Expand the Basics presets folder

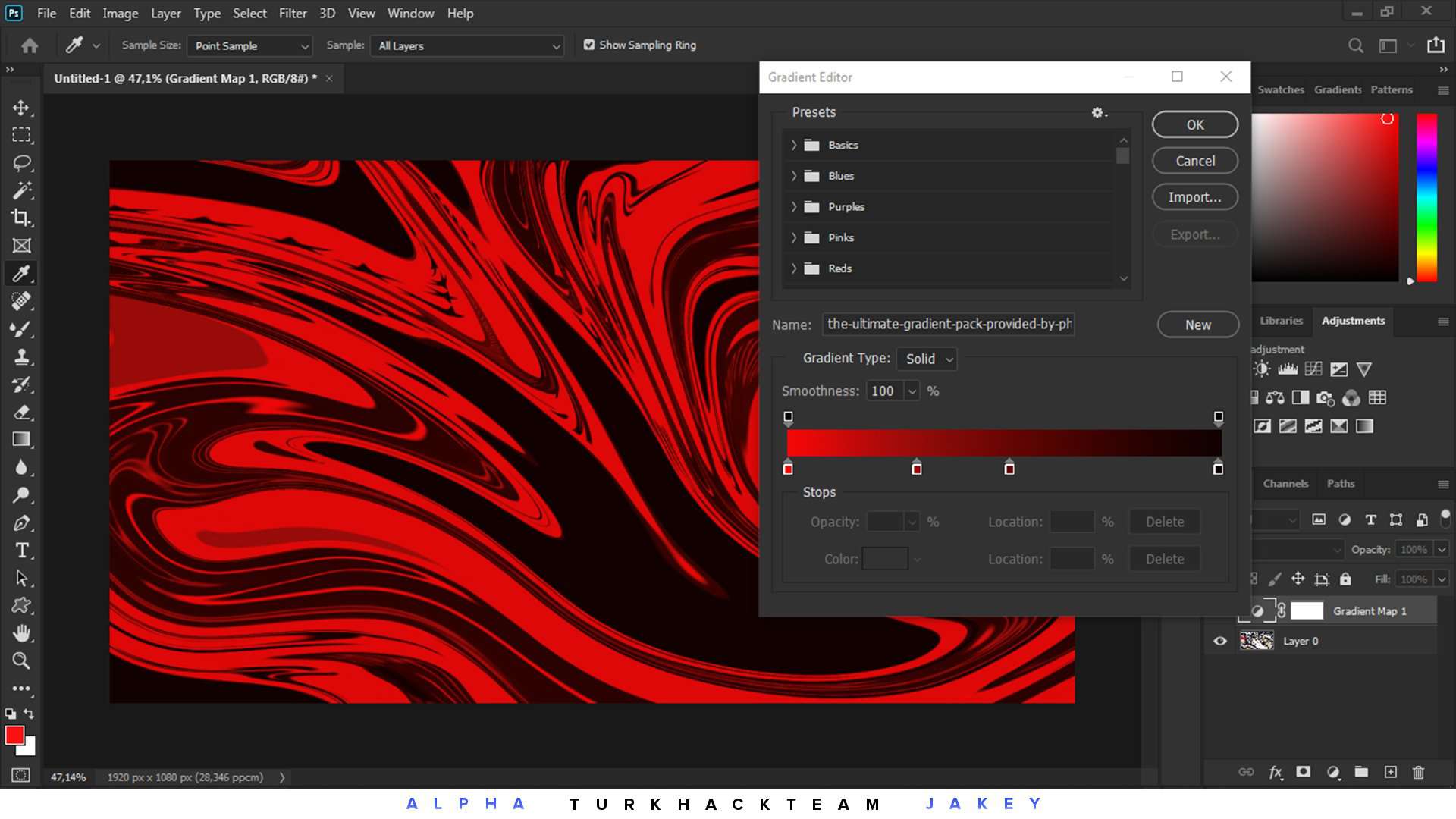pos(794,145)
